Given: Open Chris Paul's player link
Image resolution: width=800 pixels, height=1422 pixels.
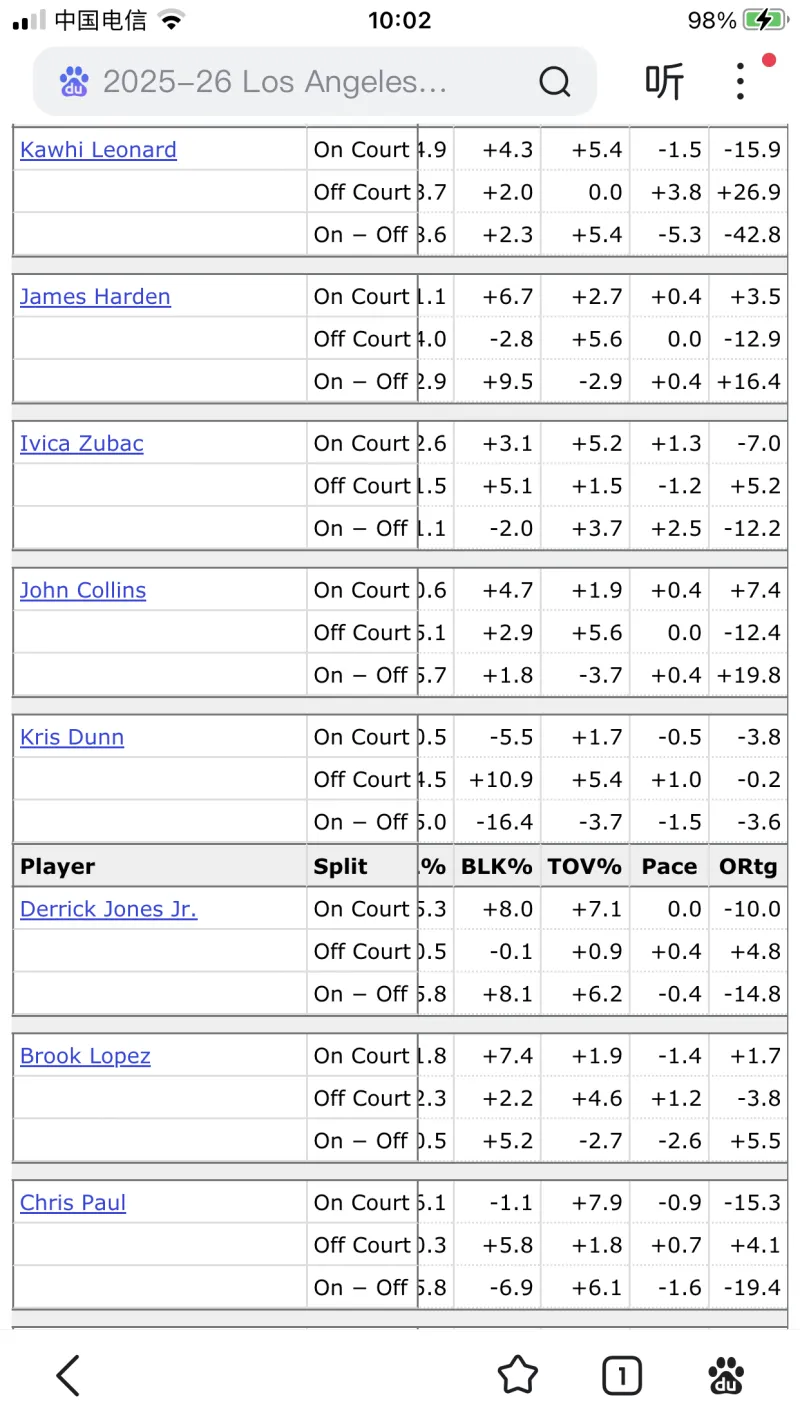Looking at the screenshot, I should pos(73,1202).
